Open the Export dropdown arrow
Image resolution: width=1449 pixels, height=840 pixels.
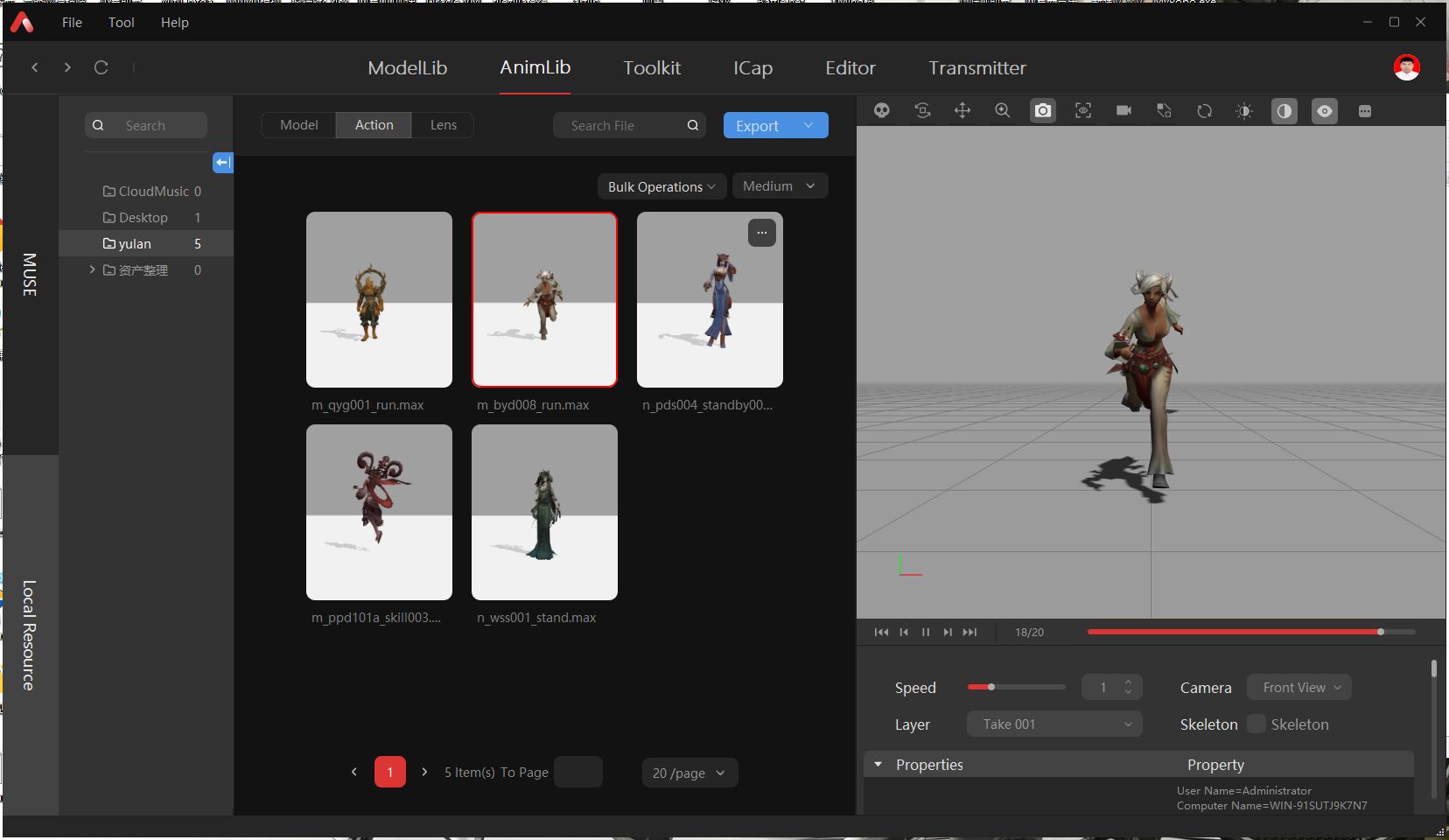(808, 125)
